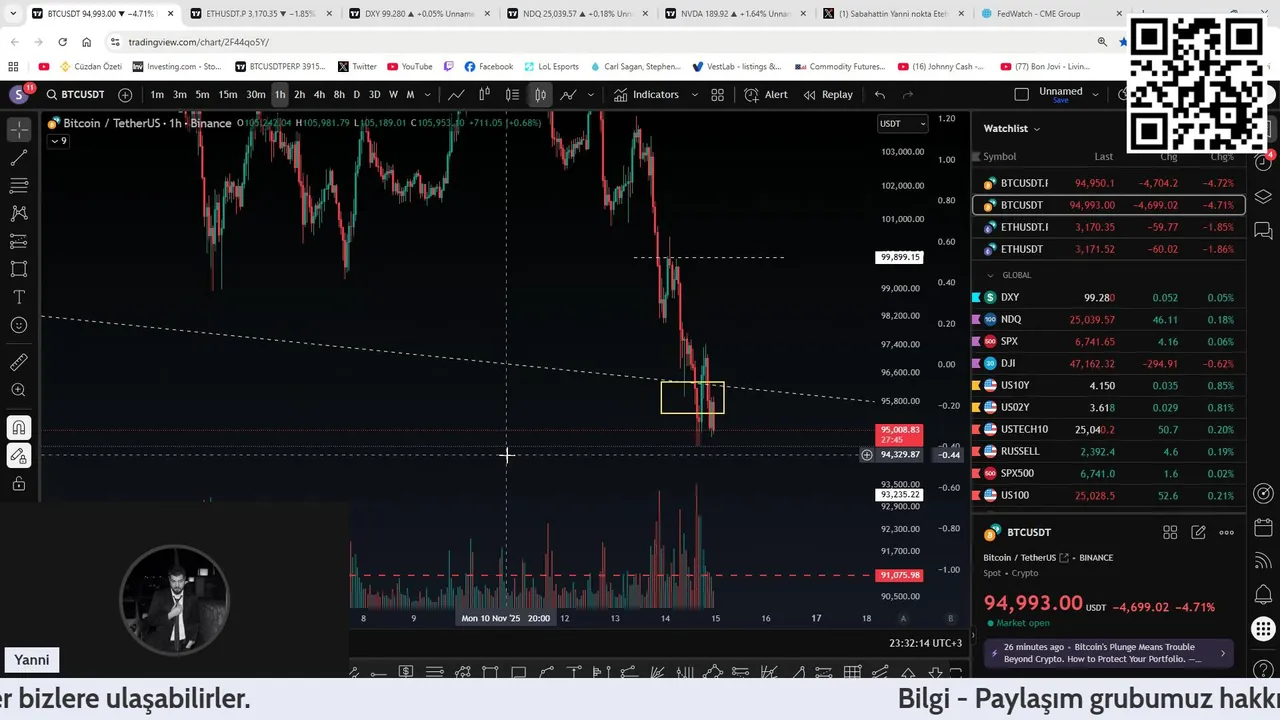The height and width of the screenshot is (720, 1280).
Task: Create an Alert from the toolbar
Action: [766, 94]
